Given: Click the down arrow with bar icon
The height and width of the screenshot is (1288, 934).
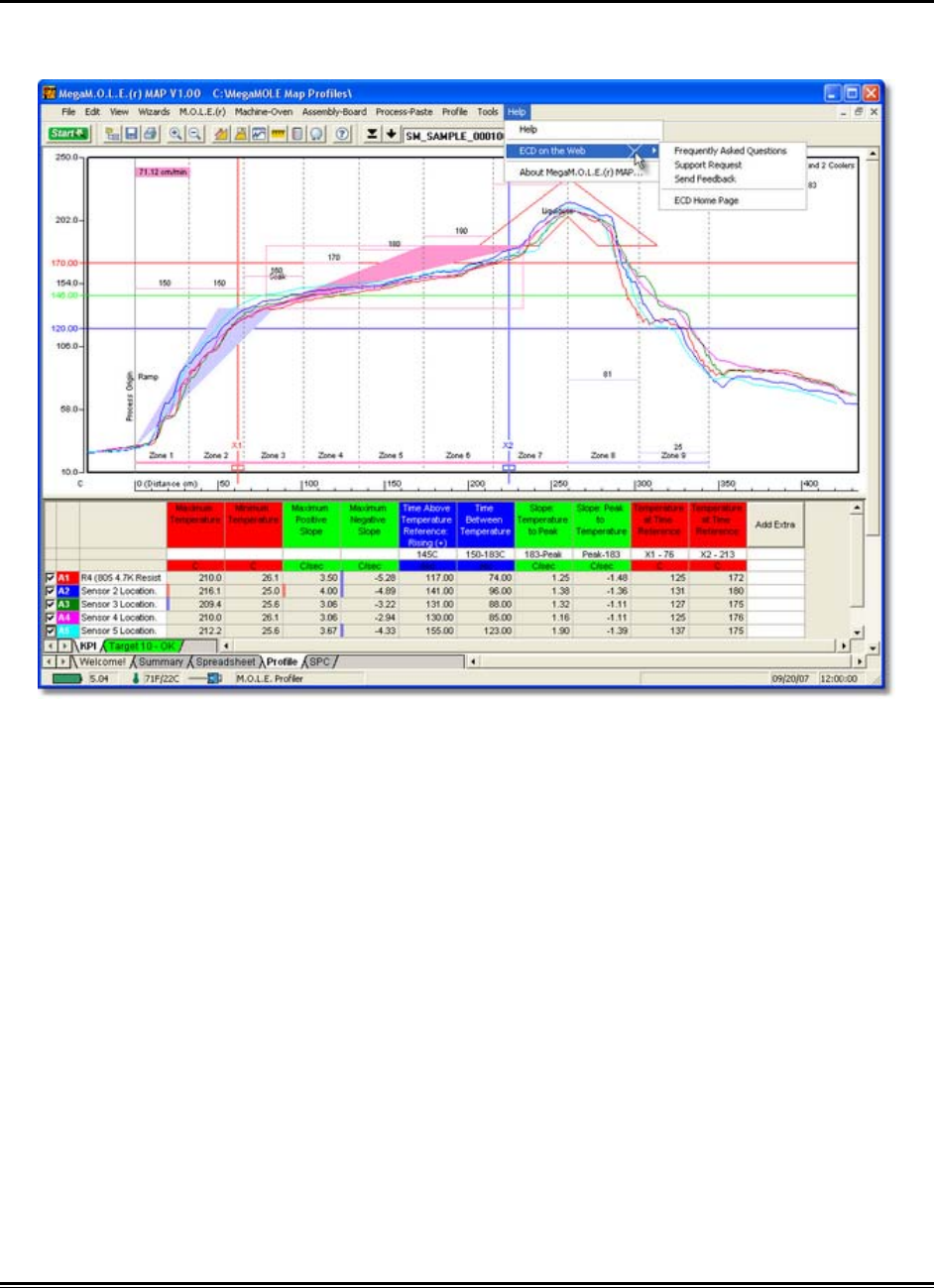Looking at the screenshot, I should pyautogui.click(x=372, y=134).
